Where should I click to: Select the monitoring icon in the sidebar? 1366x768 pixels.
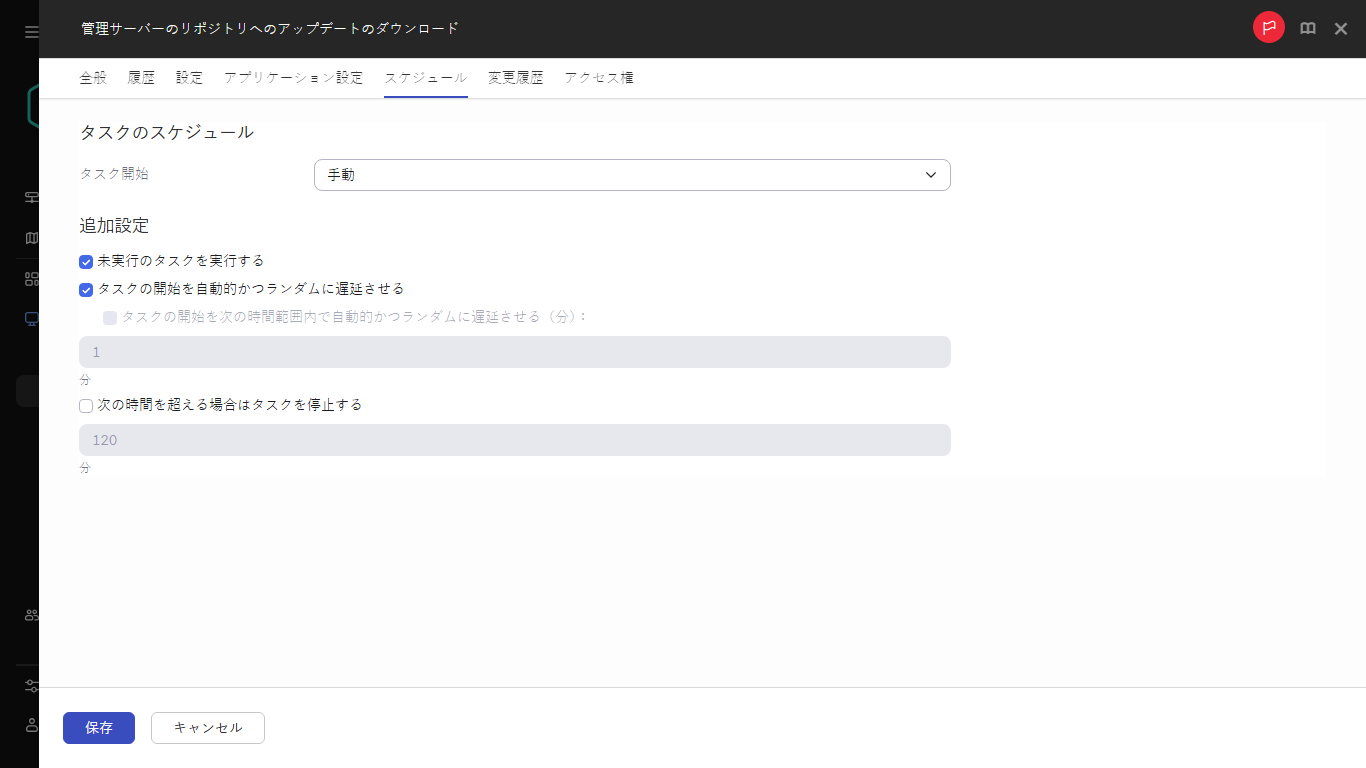[x=29, y=197]
